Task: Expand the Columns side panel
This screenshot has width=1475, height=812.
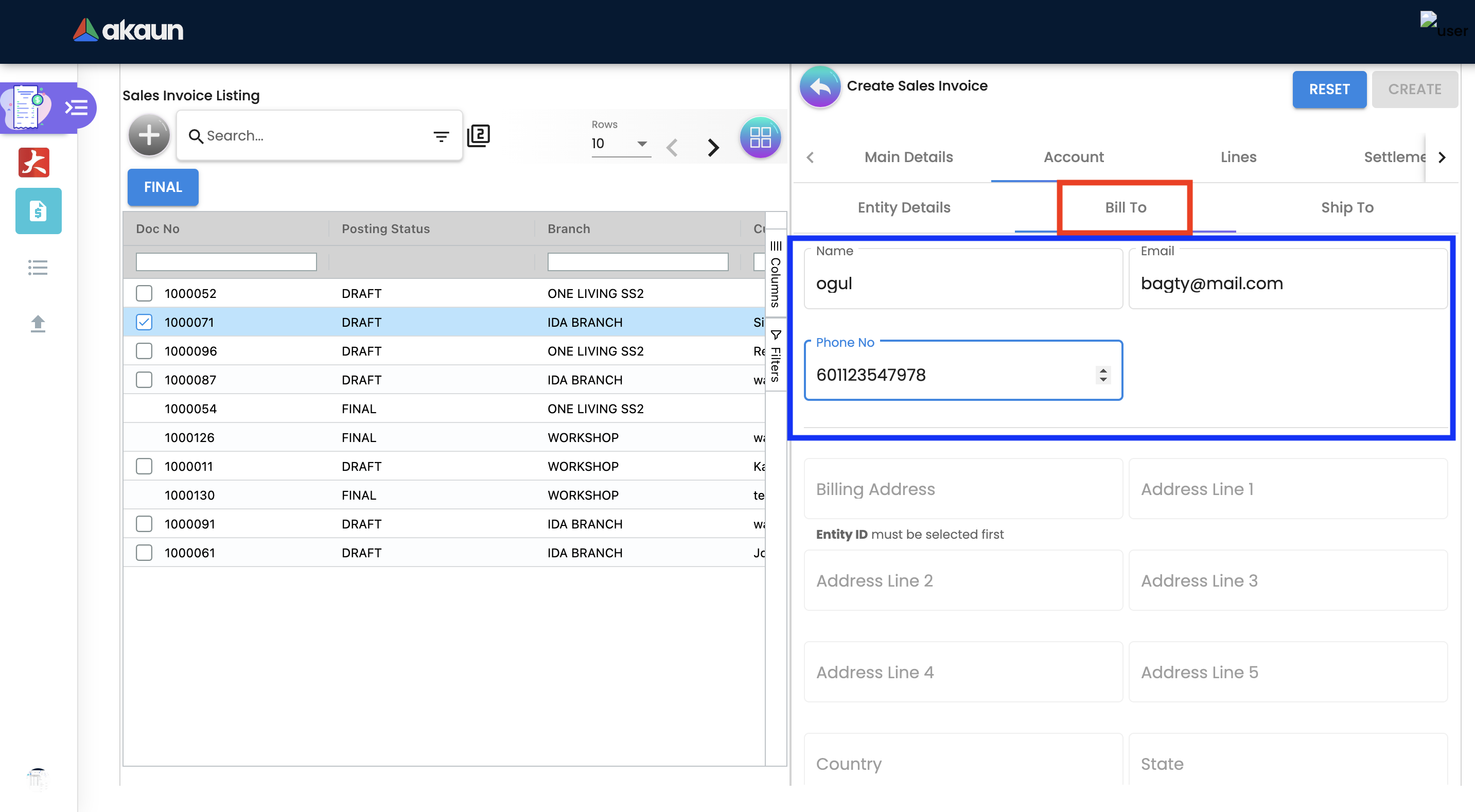Action: pyautogui.click(x=775, y=275)
